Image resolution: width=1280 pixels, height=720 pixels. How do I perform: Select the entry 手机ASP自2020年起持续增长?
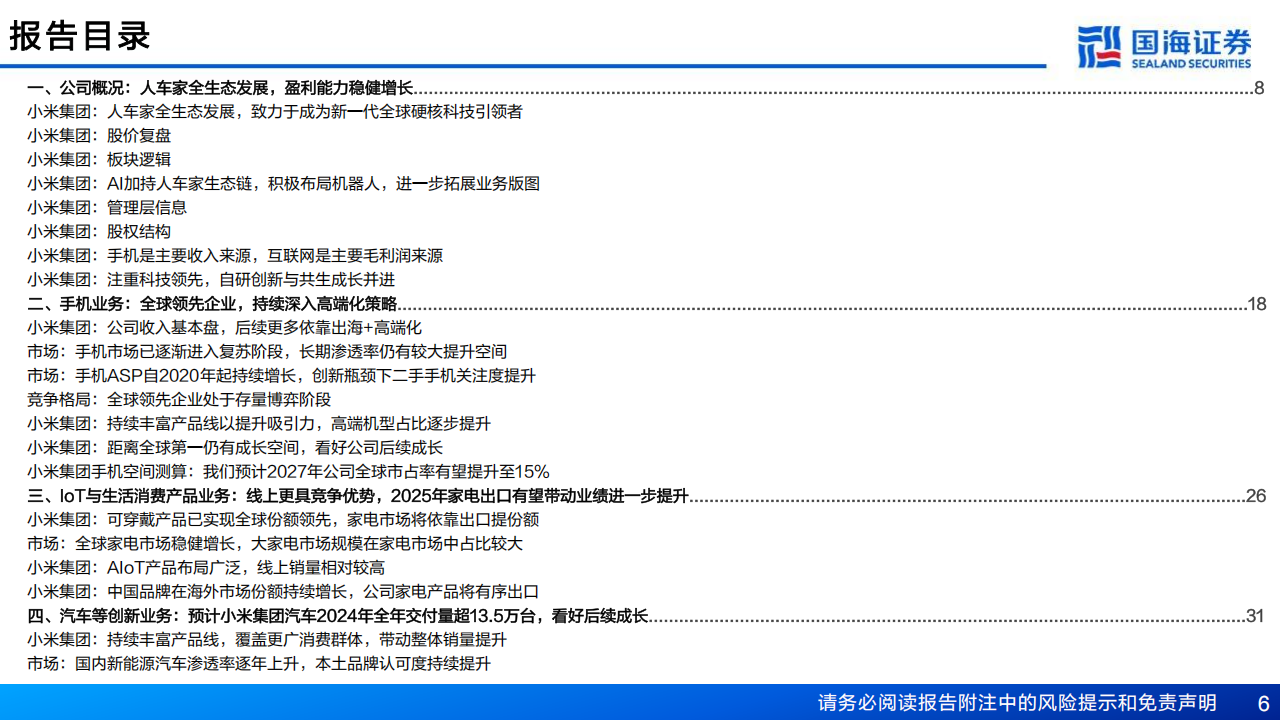[x=282, y=376]
